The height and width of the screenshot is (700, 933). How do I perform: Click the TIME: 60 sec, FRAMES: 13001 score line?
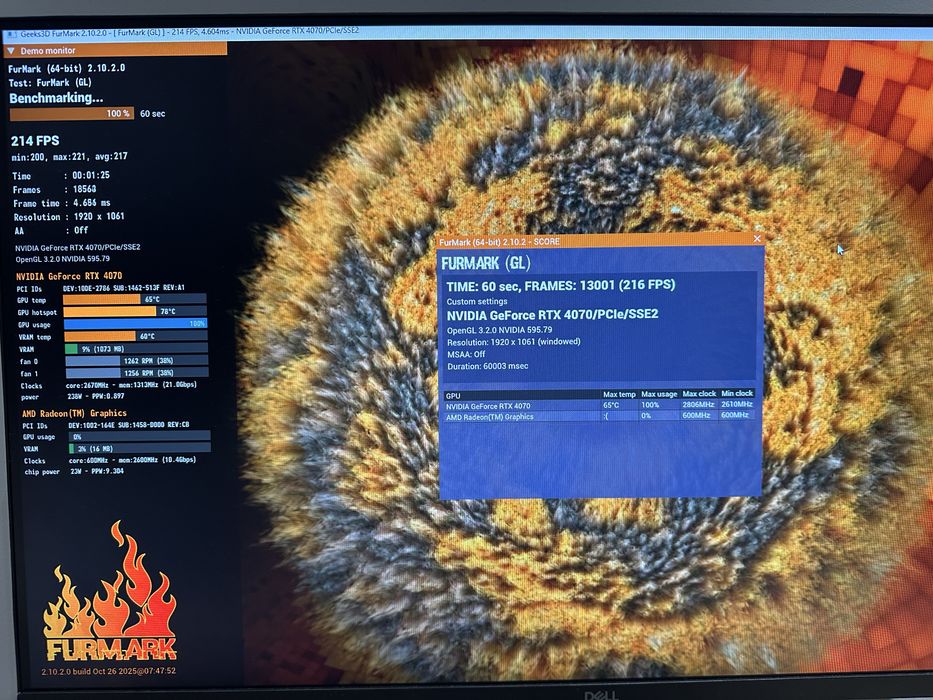point(561,285)
